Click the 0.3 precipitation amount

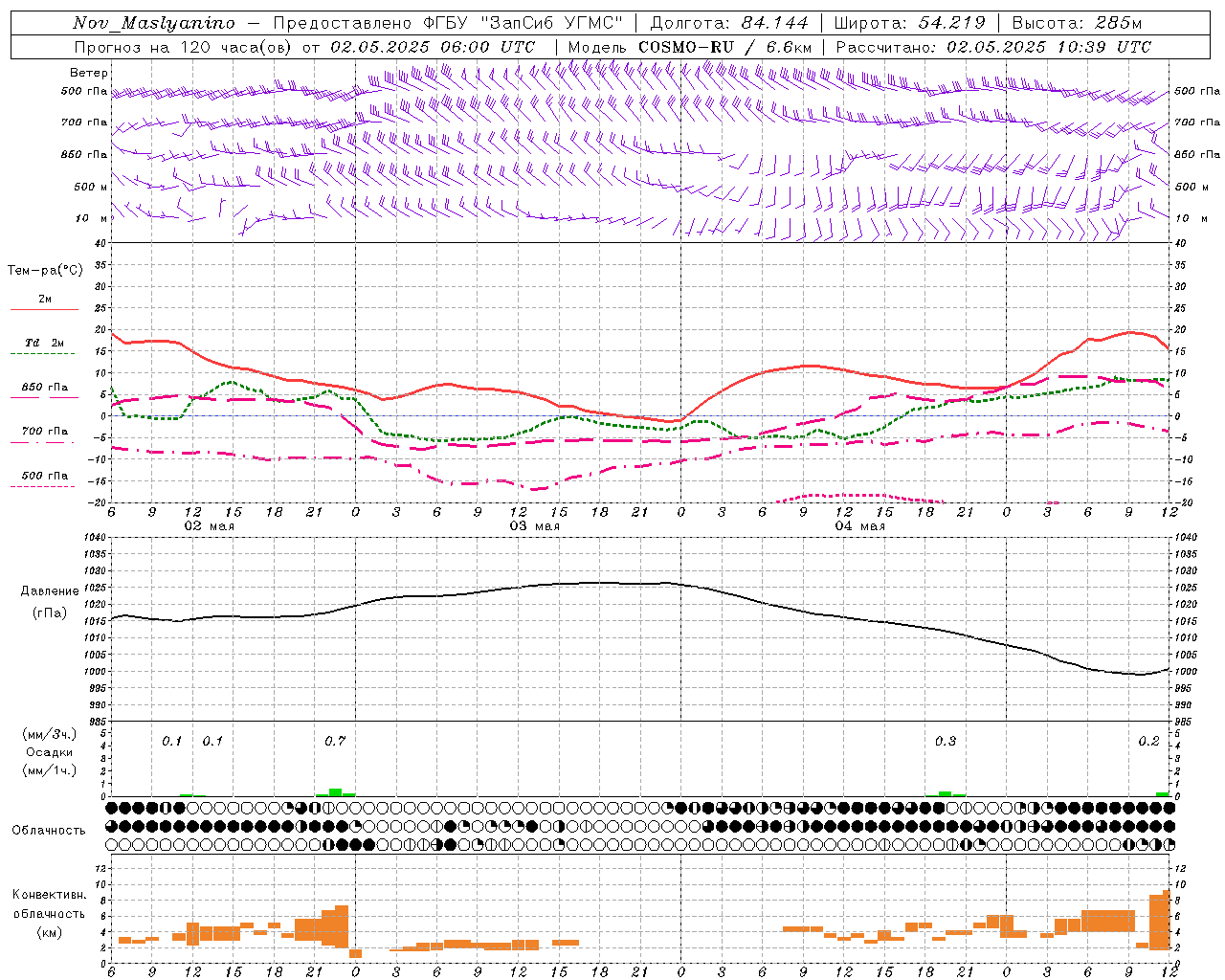pos(945,742)
